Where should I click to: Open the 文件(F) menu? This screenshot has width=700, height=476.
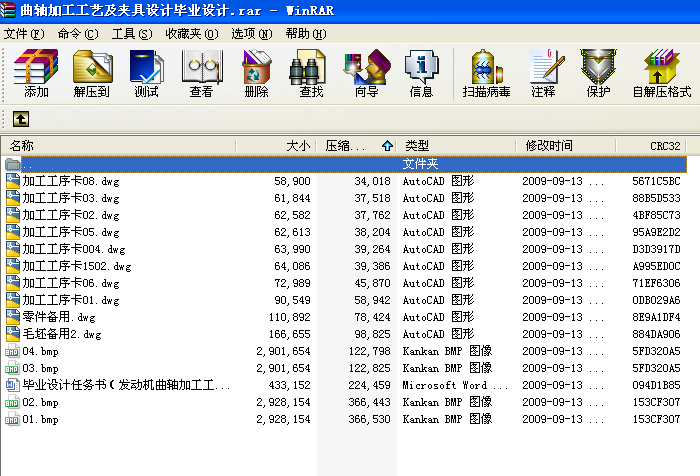[25, 33]
